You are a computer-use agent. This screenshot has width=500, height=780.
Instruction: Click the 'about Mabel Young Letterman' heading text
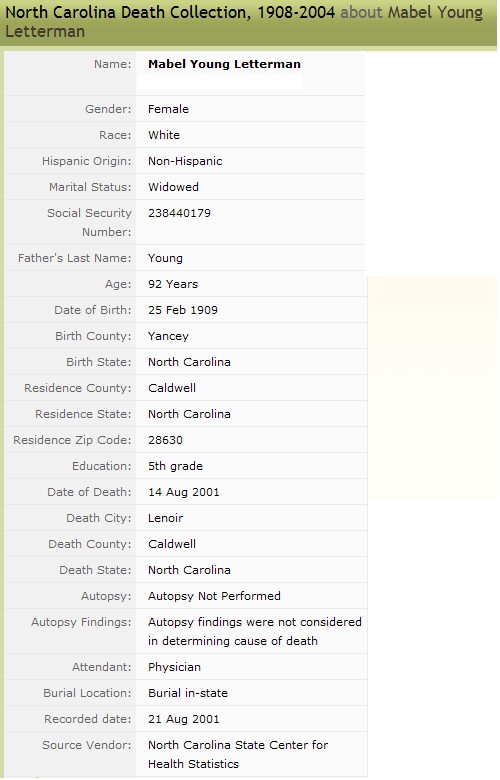[x=244, y=21]
